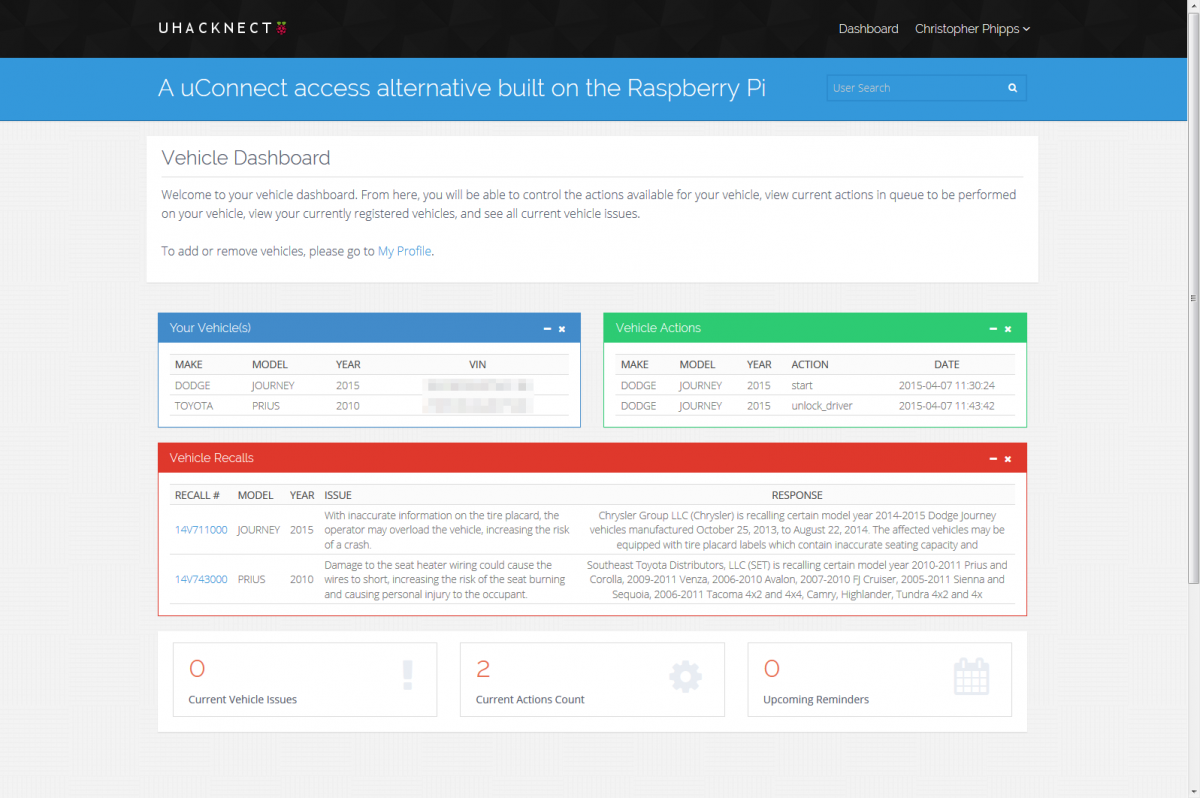Screen dimensions: 1200x798
Task: Click the Vehicle Dashboard heading
Action: tap(246, 158)
